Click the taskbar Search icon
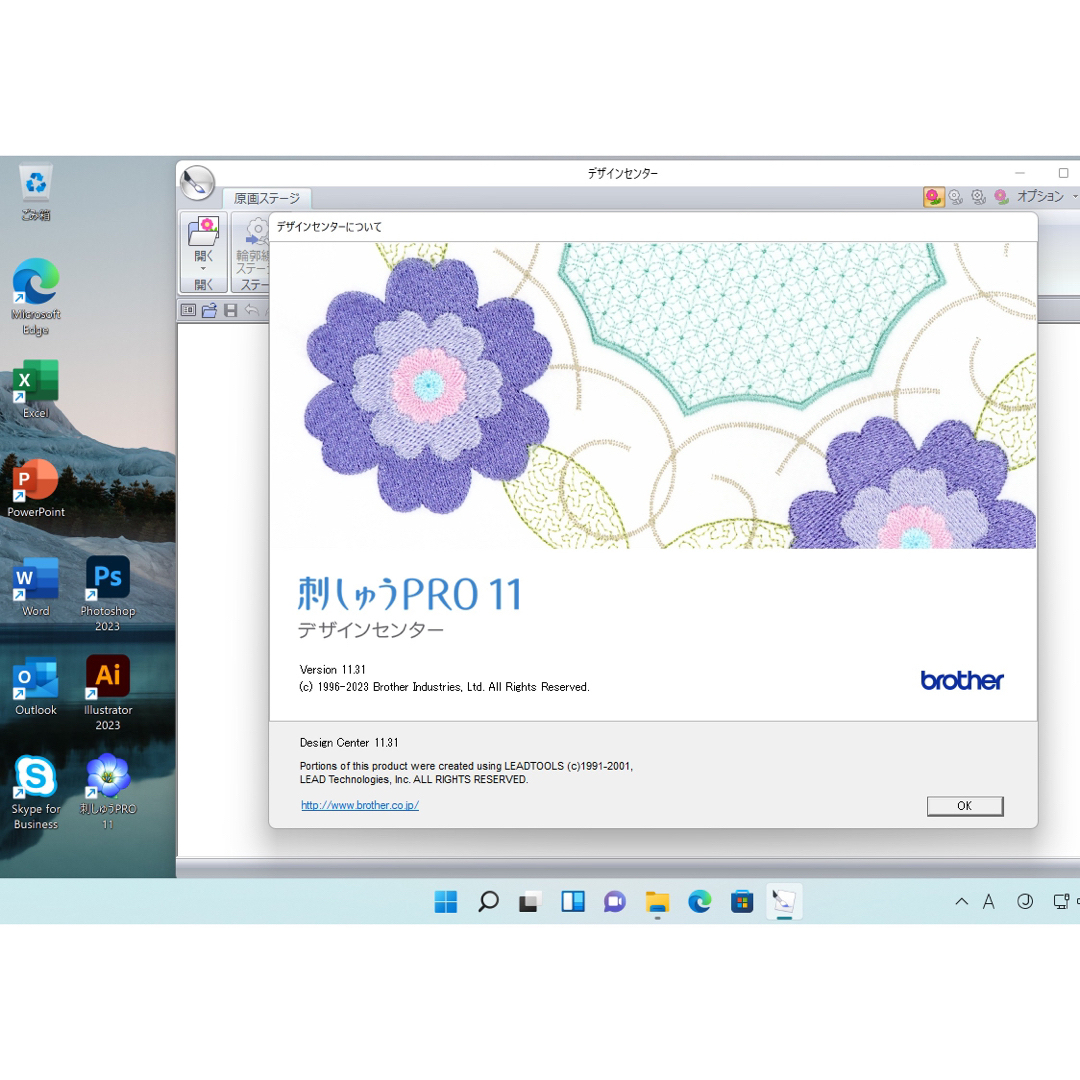 (488, 901)
